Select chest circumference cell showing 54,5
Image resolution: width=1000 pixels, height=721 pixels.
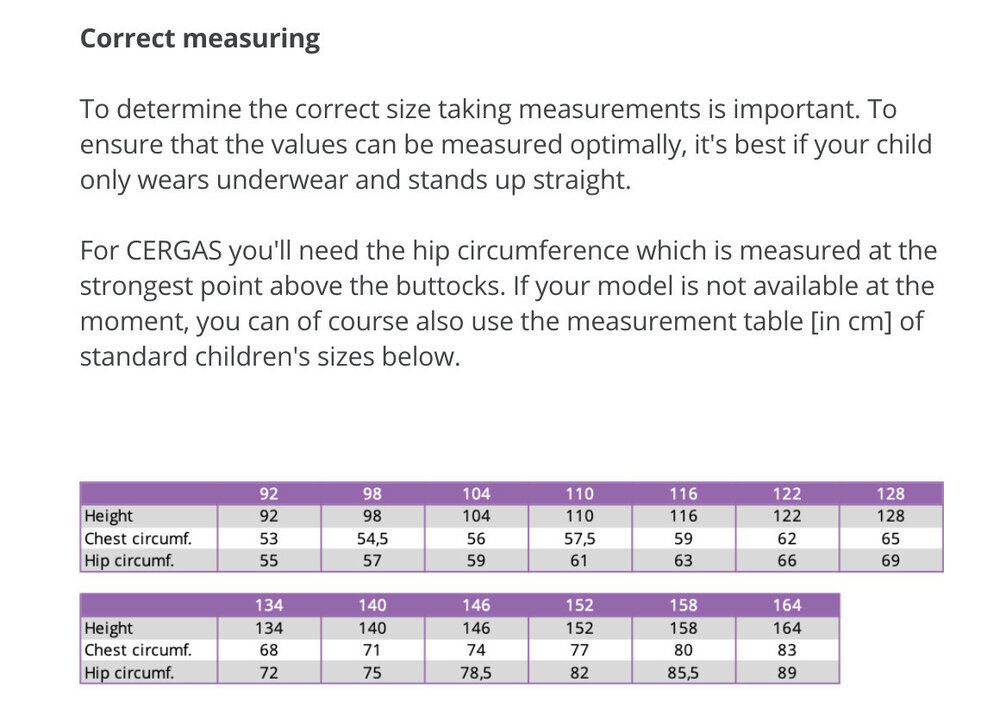[x=372, y=538]
